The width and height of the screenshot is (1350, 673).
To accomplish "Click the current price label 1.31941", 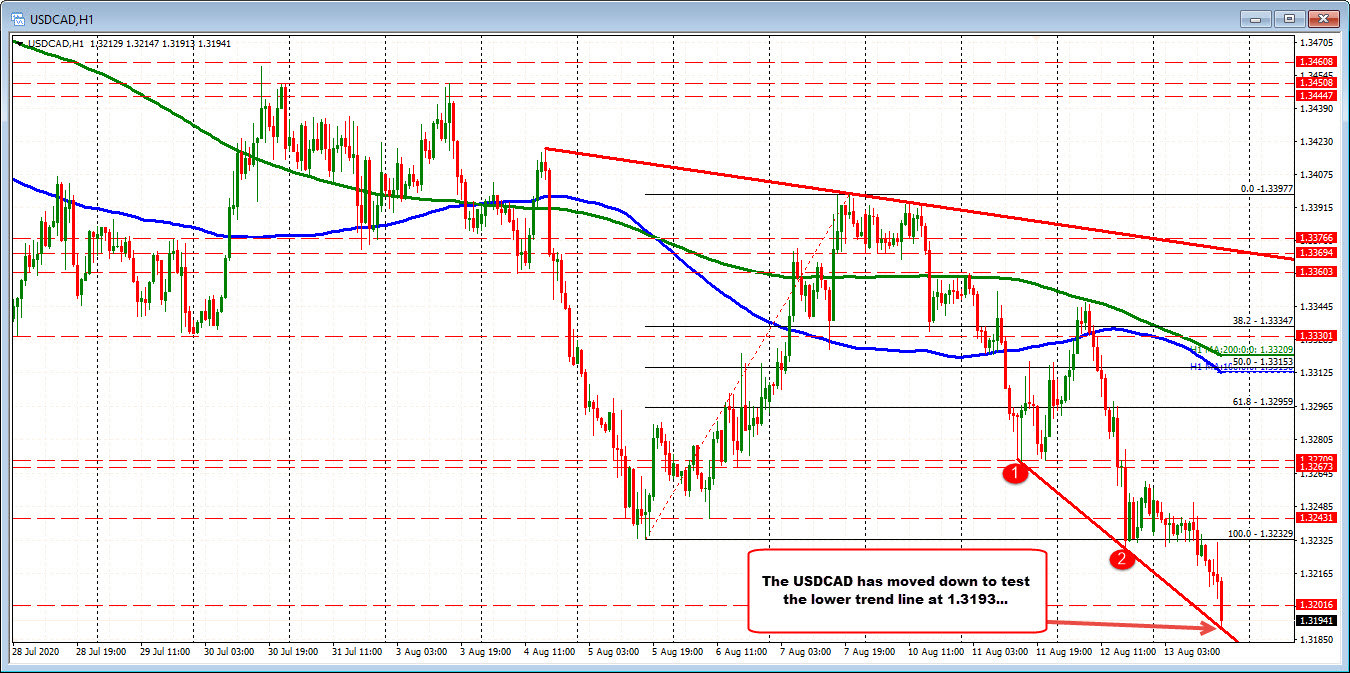I will pyautogui.click(x=1315, y=621).
